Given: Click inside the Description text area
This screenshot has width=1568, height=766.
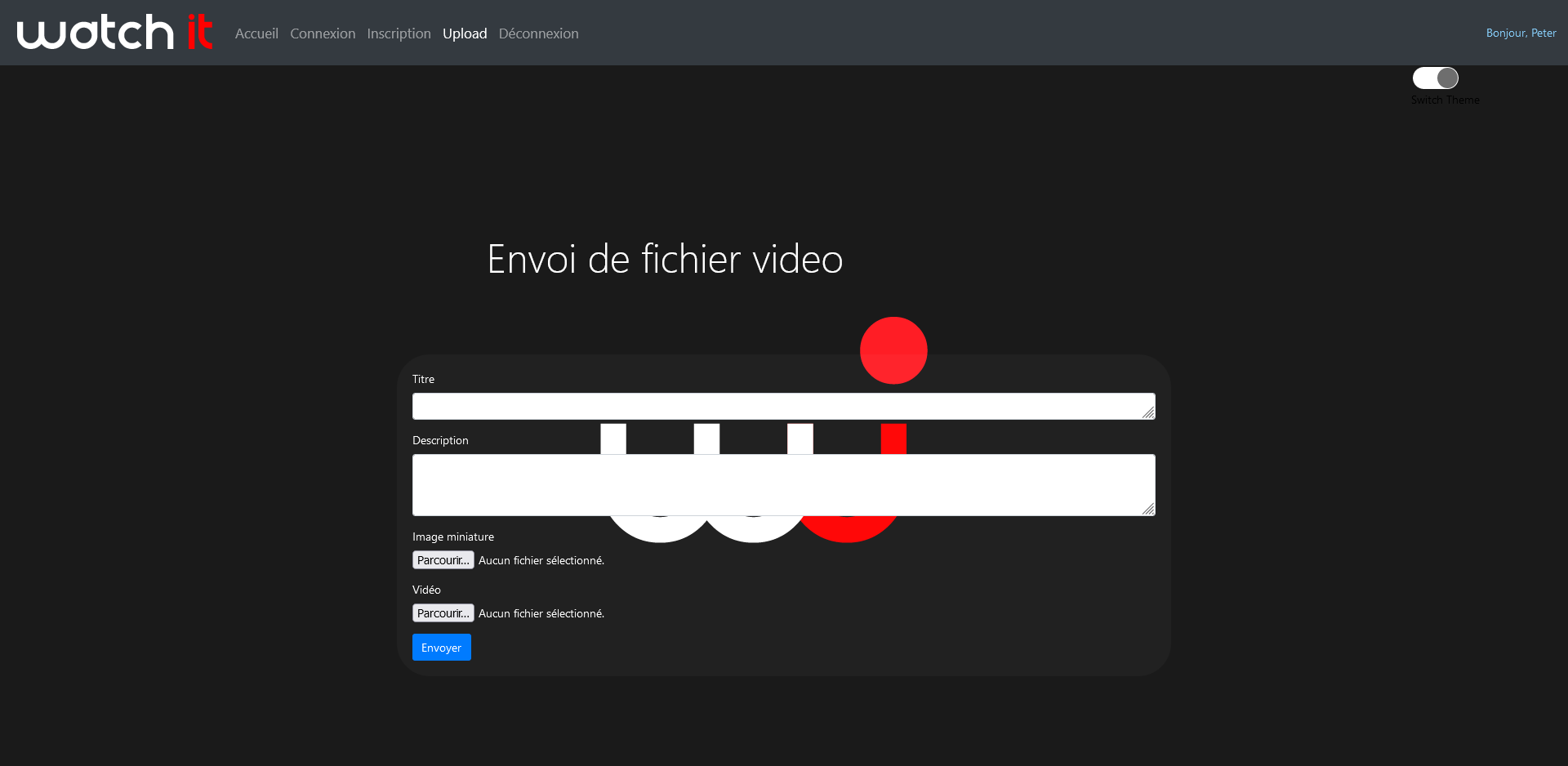Looking at the screenshot, I should [x=782, y=484].
